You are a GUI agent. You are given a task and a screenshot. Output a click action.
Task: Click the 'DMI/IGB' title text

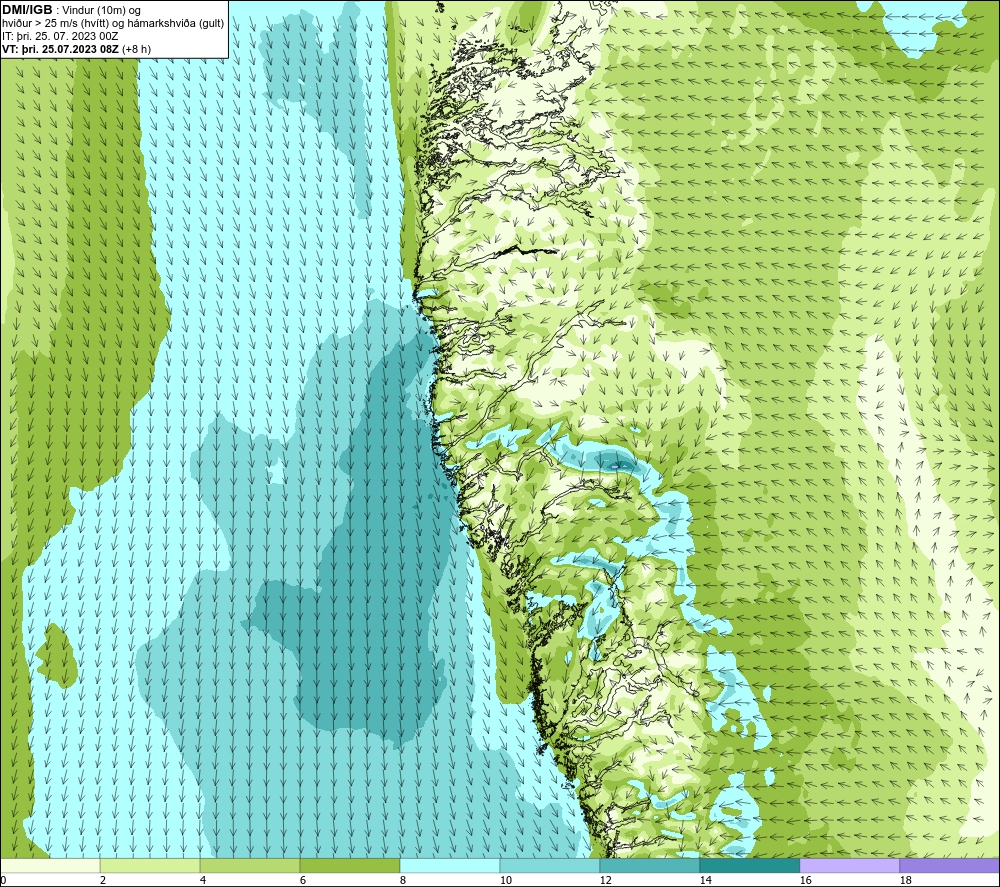(27, 10)
